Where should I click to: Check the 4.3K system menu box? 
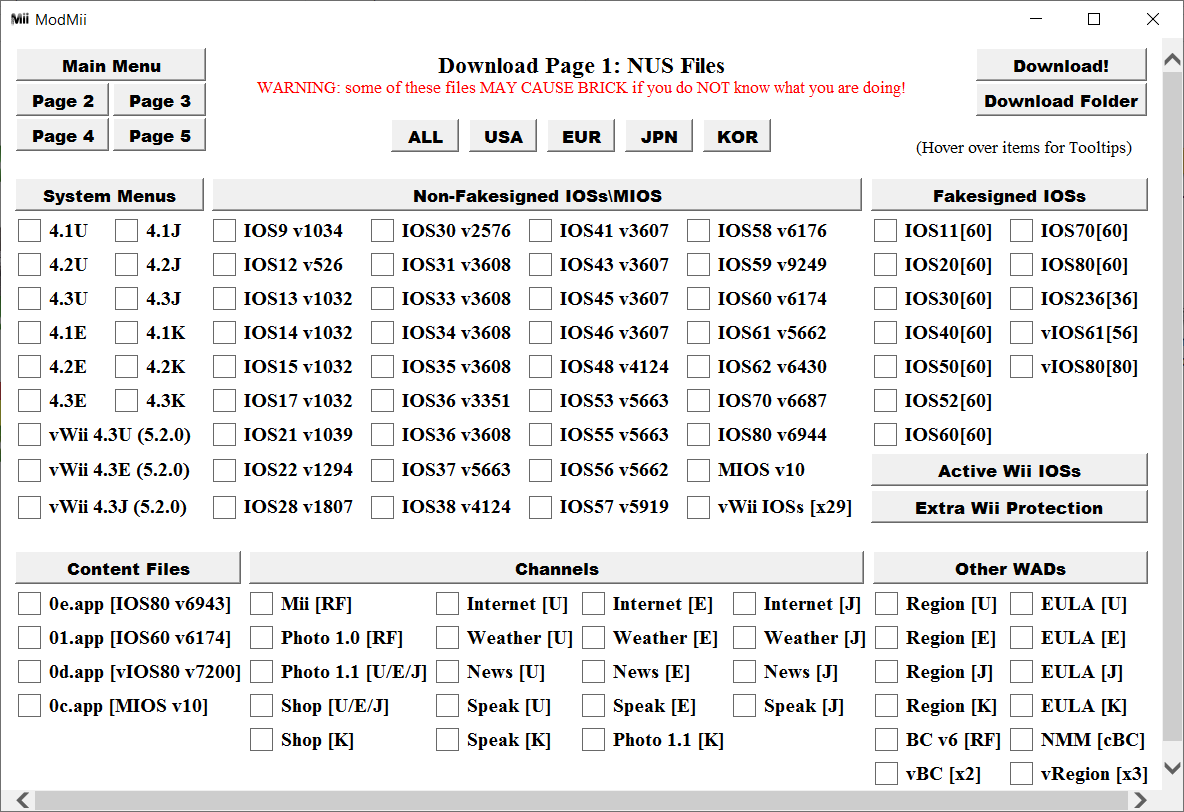[126, 400]
